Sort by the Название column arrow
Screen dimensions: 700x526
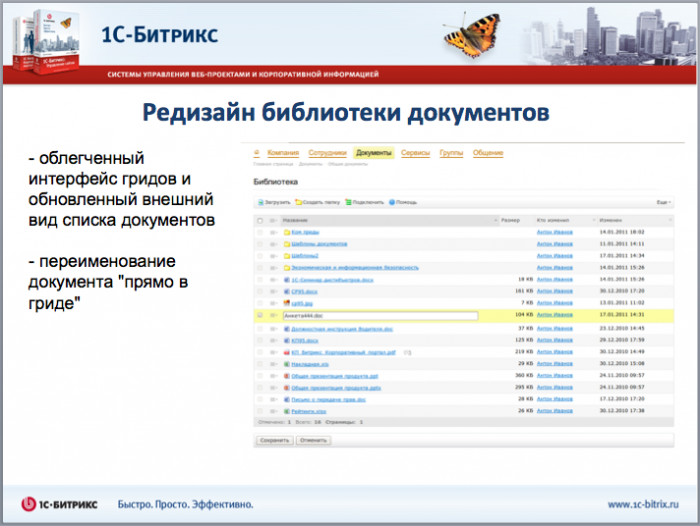(x=496, y=221)
